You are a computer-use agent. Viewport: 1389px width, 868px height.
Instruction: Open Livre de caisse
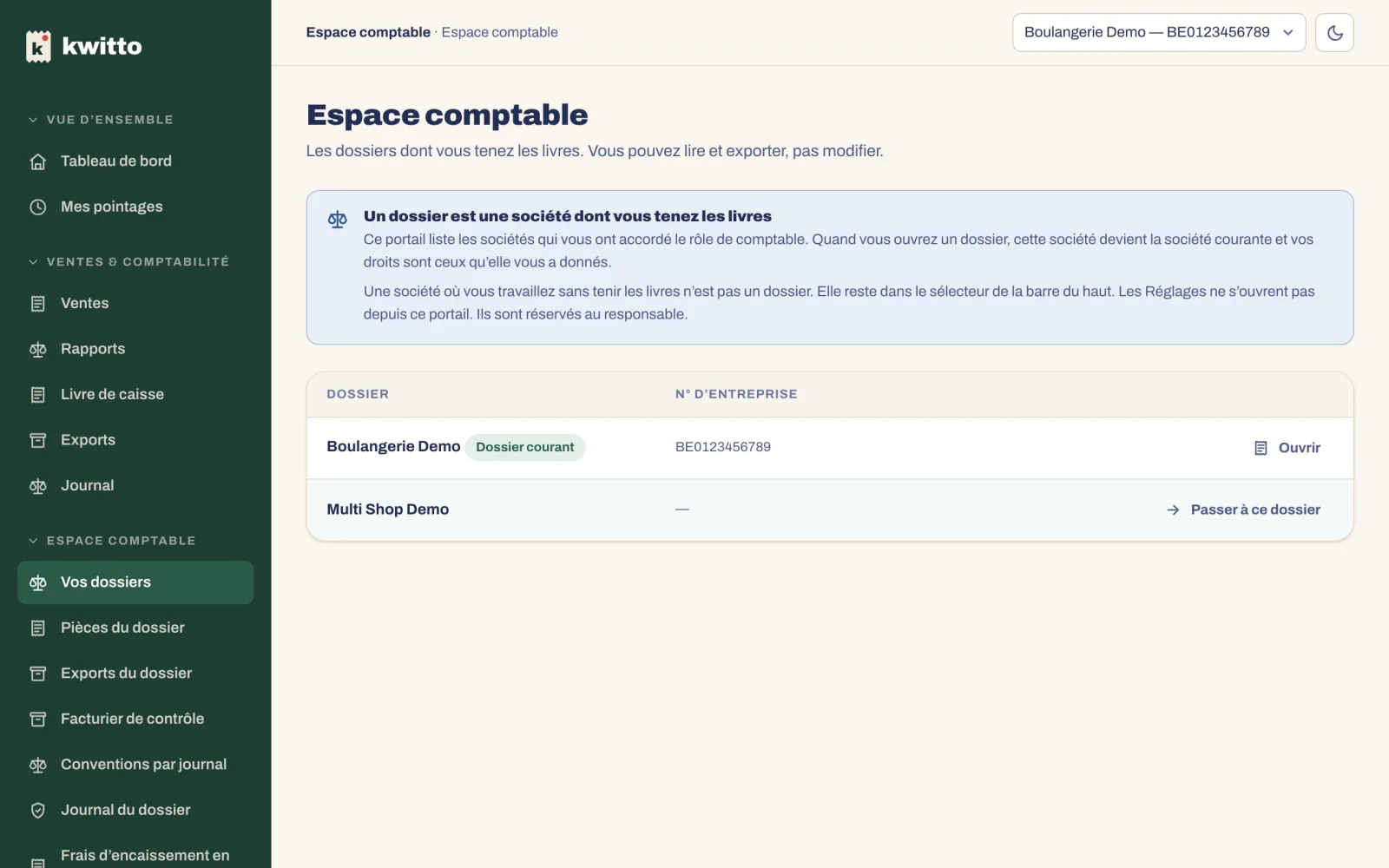[135, 395]
